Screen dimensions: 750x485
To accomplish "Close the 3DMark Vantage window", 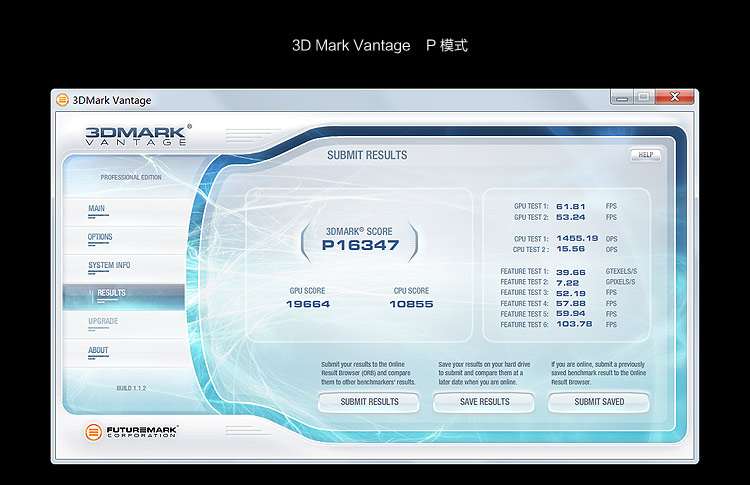I will pos(674,97).
